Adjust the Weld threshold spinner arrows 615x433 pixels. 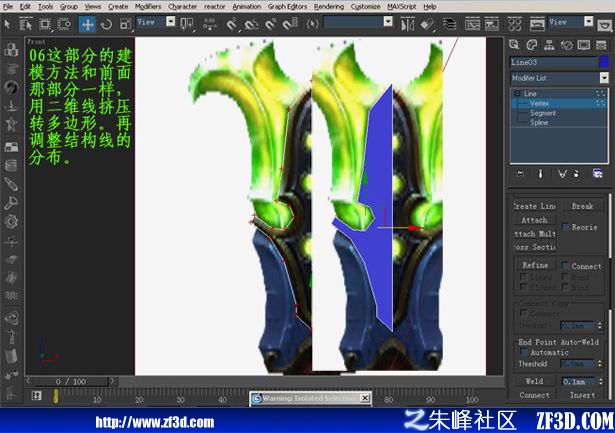pos(600,381)
